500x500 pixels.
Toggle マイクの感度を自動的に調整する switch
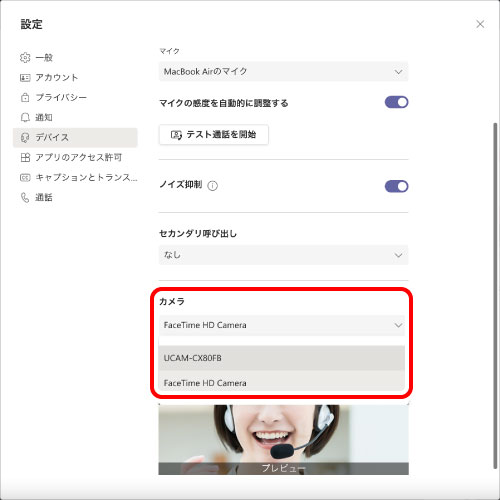(396, 102)
